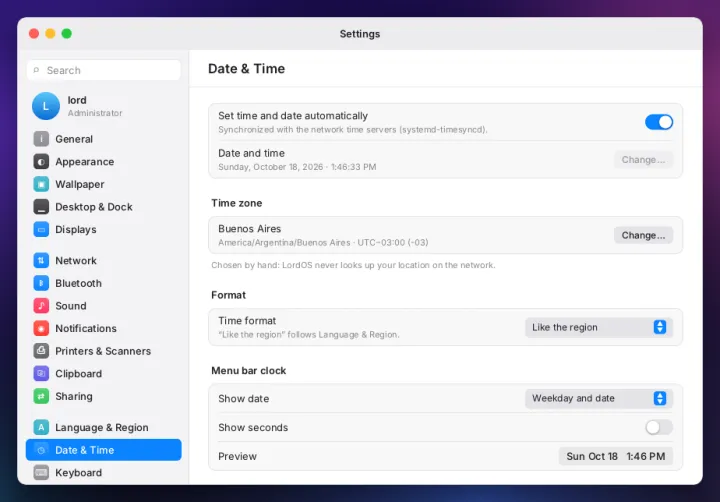Click the Desktop & Dock icon
This screenshot has width=720, height=502.
[x=41, y=207]
